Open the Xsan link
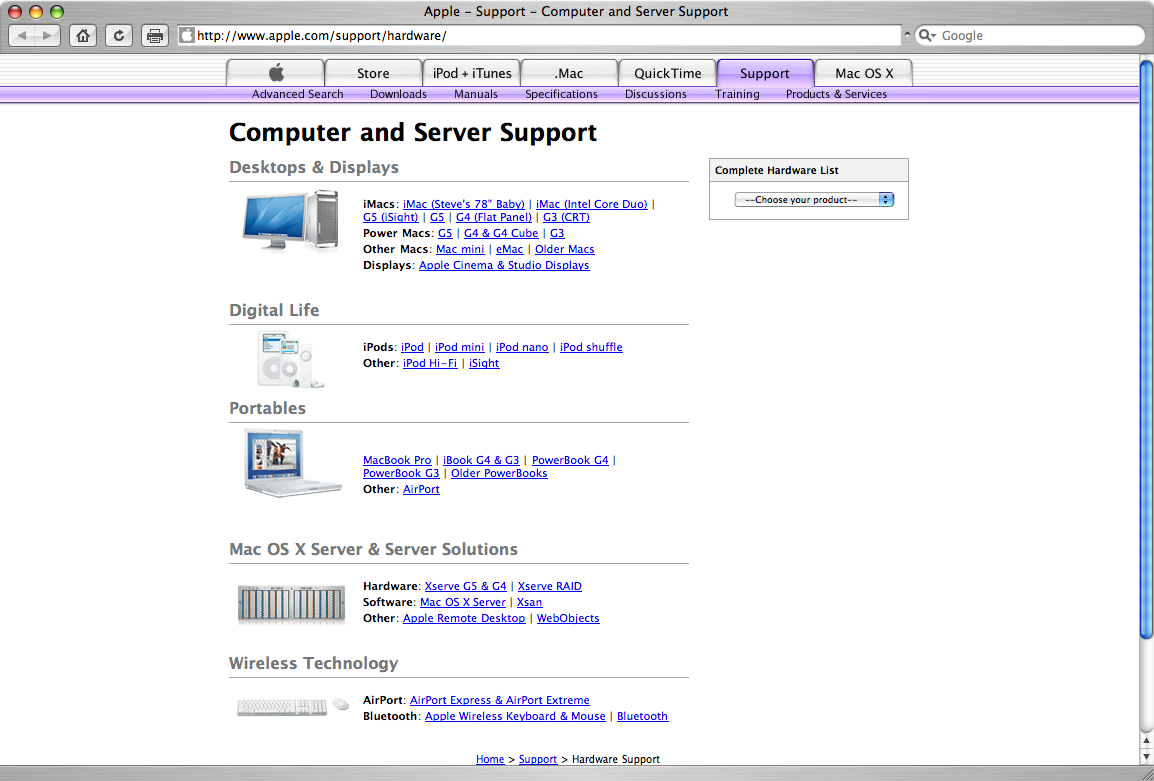Image resolution: width=1154 pixels, height=781 pixels. coord(529,602)
